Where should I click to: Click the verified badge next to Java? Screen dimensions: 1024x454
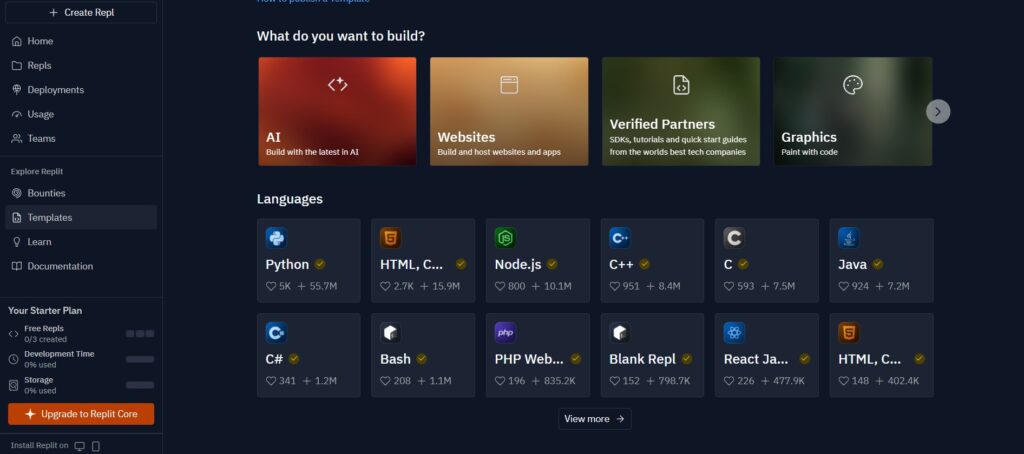878,264
